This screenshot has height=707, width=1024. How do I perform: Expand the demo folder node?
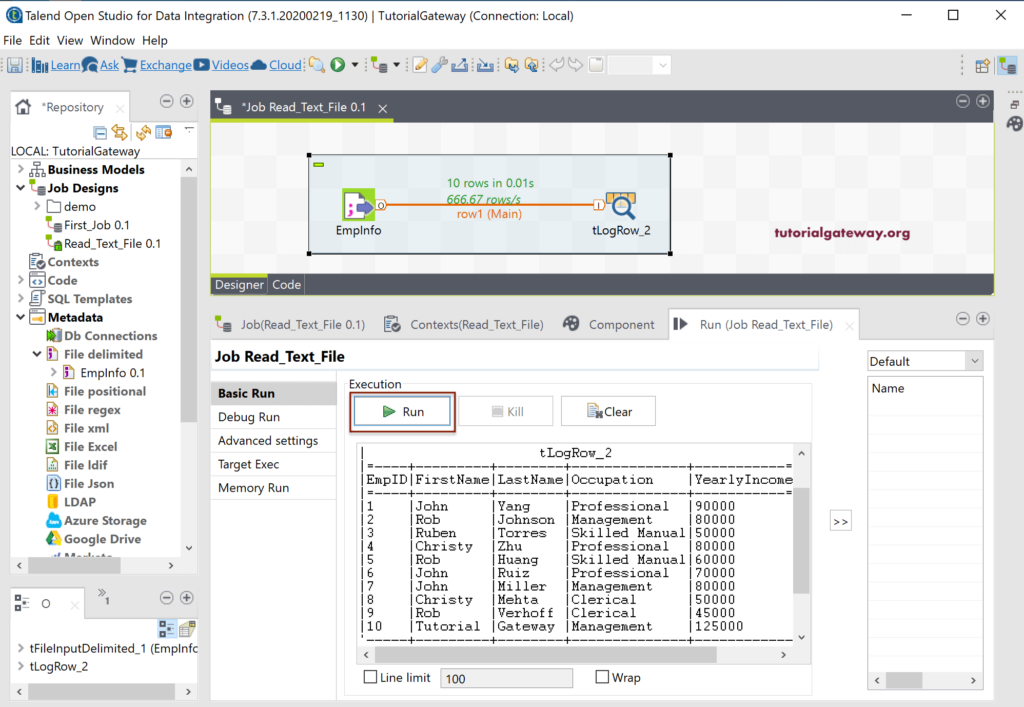pyautogui.click(x=37, y=206)
